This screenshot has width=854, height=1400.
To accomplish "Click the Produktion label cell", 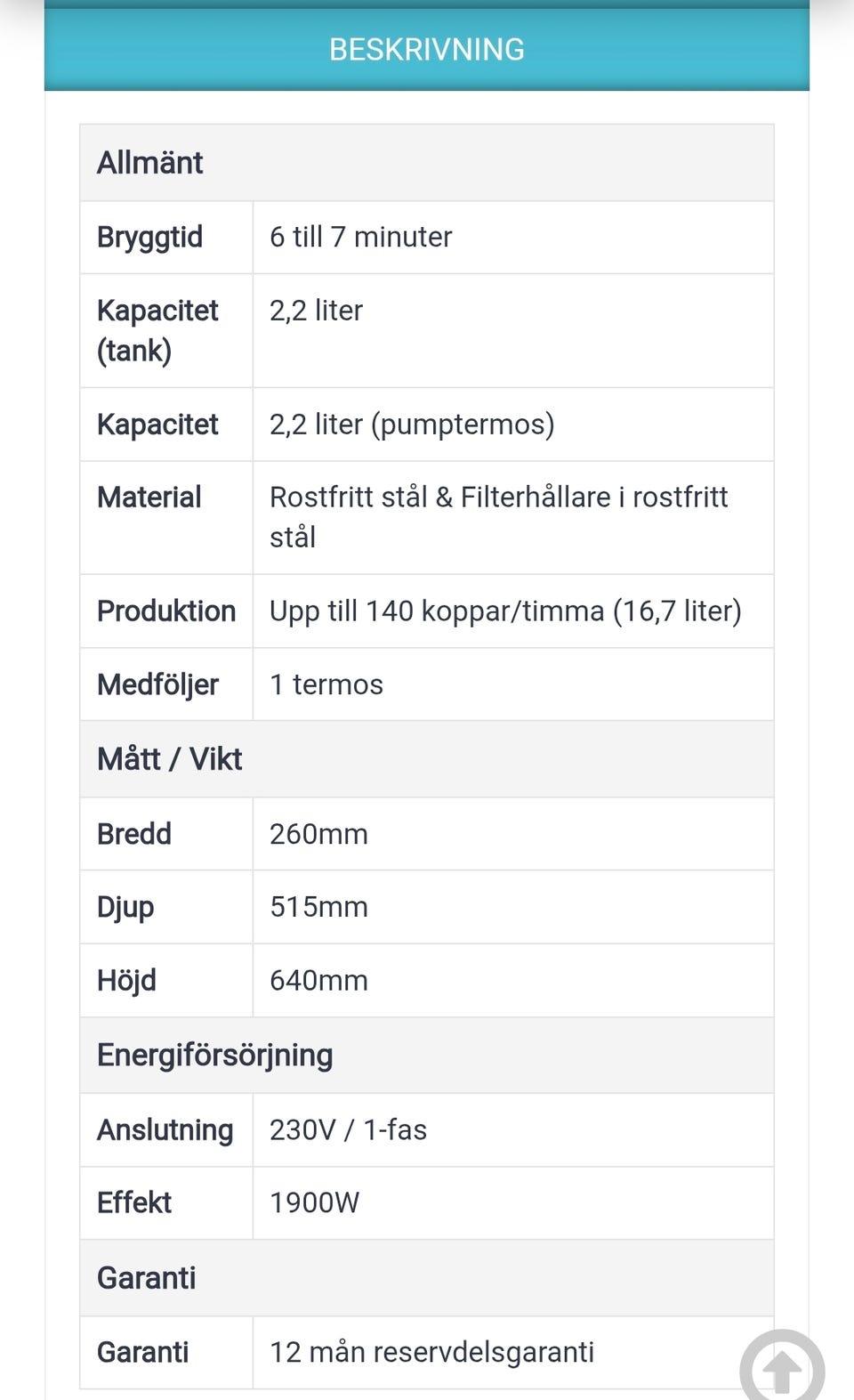I will click(166, 611).
